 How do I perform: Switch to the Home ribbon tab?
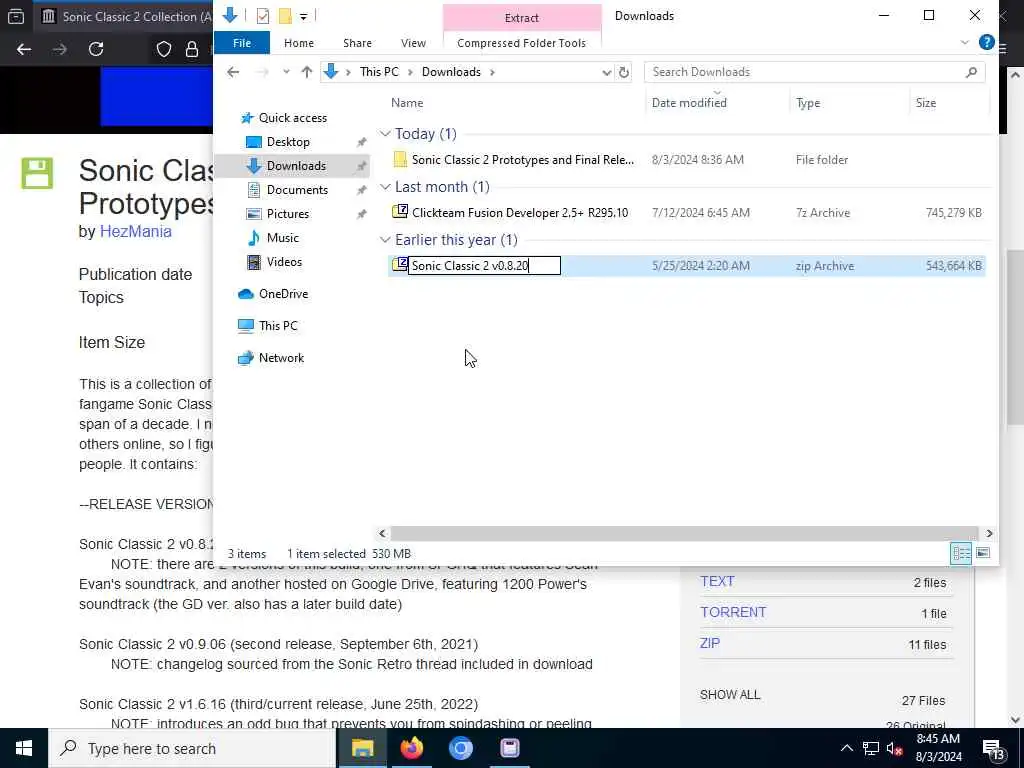coord(298,43)
